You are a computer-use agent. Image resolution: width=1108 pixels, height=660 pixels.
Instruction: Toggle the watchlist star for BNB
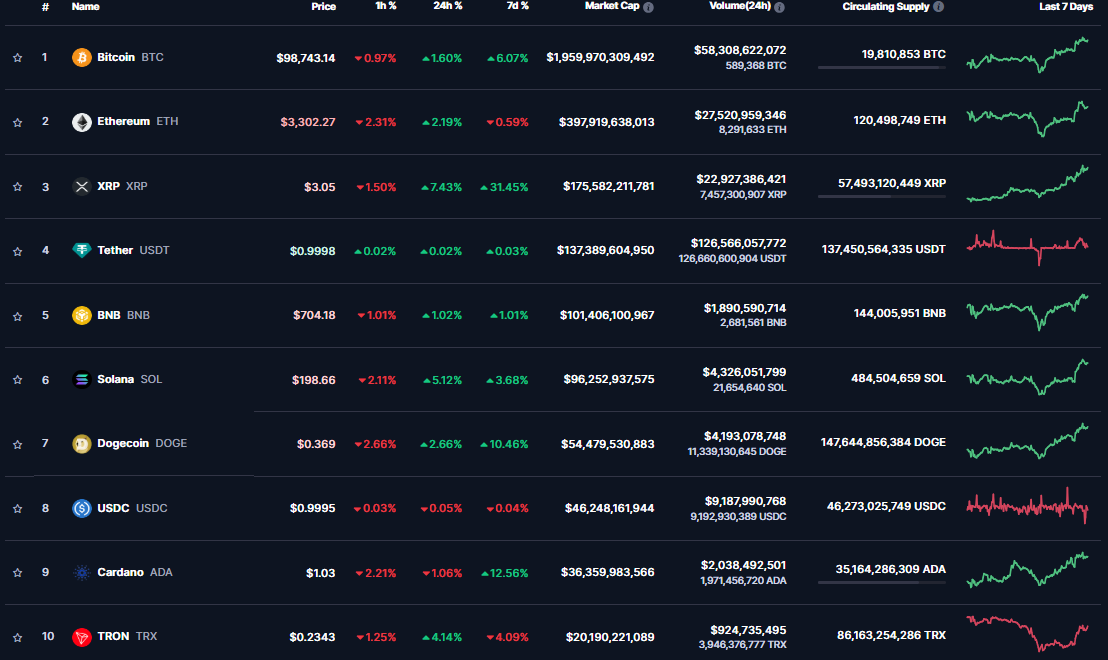(17, 315)
